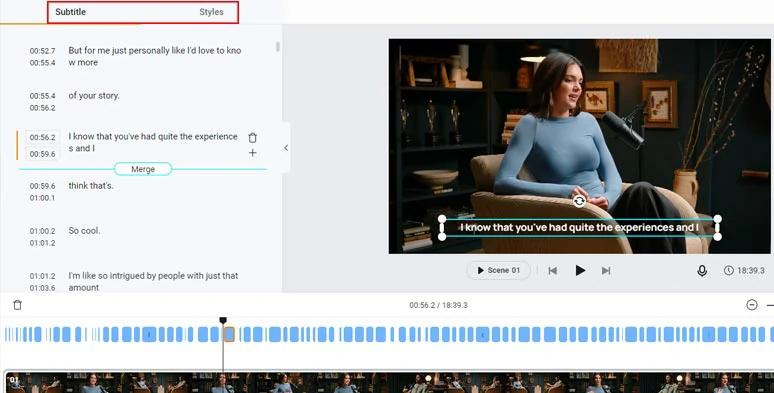The width and height of the screenshot is (774, 393).
Task: Collapse the subtitle panel with the arrow
Action: pyautogui.click(x=286, y=147)
